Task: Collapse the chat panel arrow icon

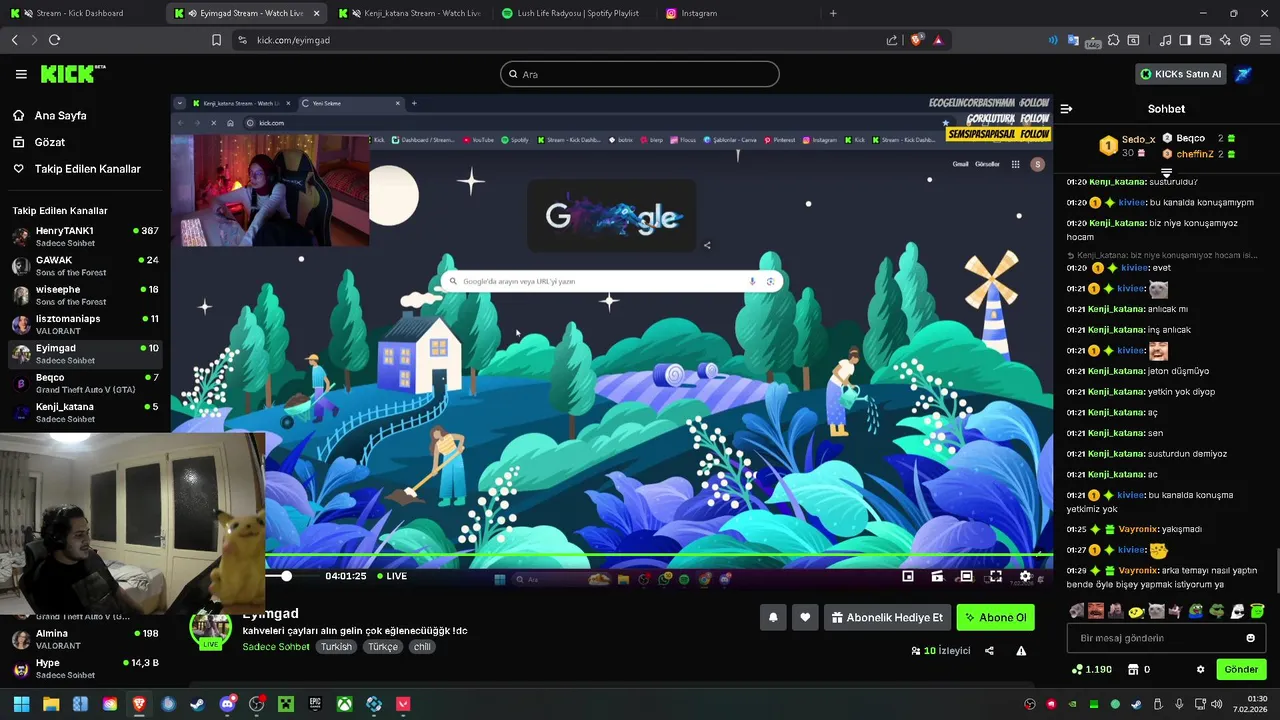Action: (1066, 109)
